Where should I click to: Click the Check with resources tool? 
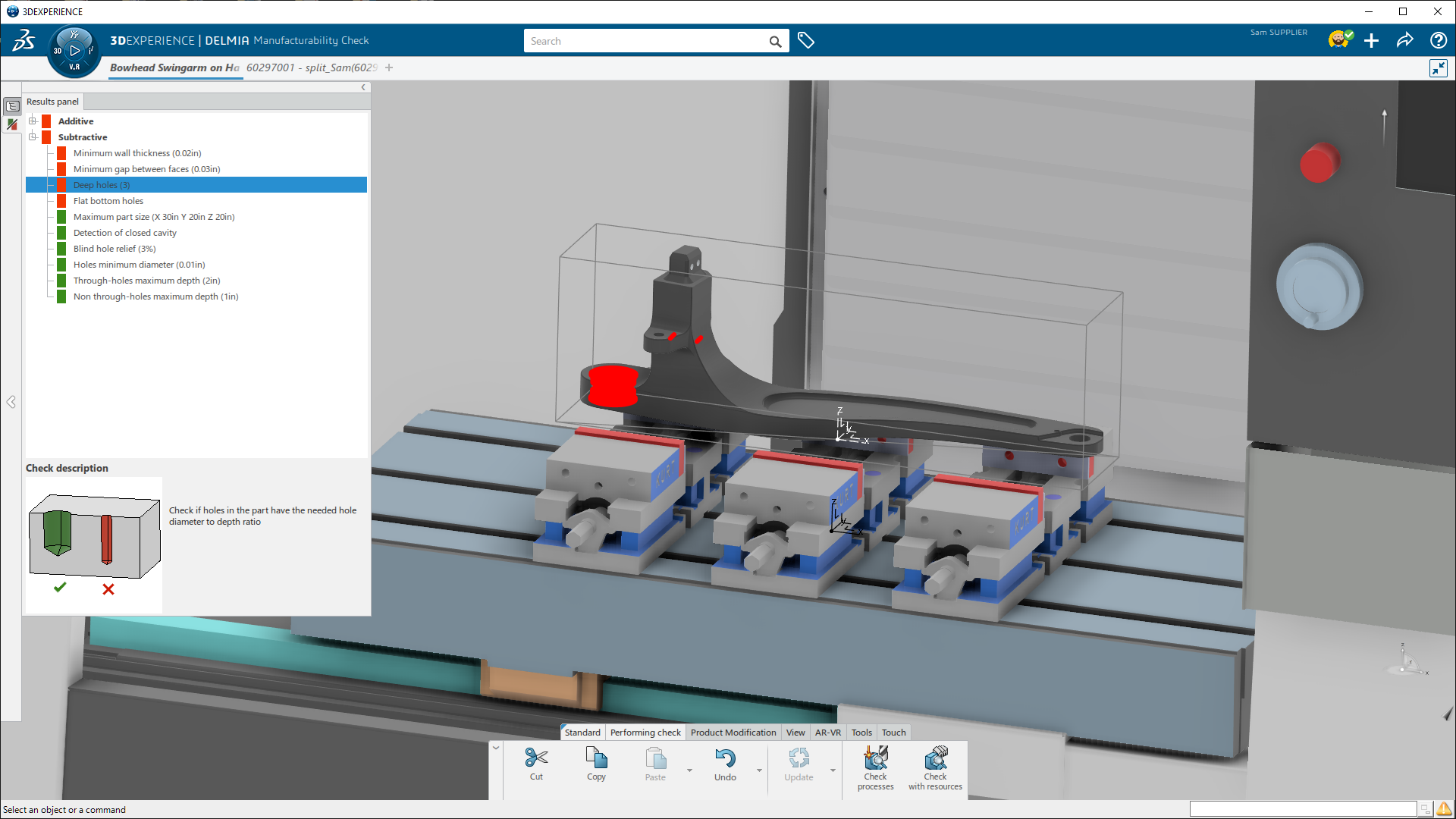pos(935,767)
